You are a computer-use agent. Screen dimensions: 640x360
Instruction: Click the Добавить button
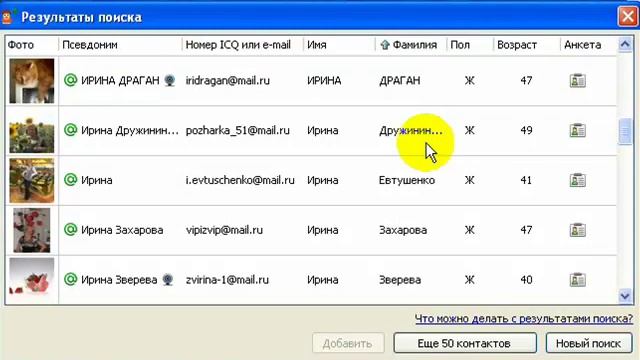(x=348, y=343)
